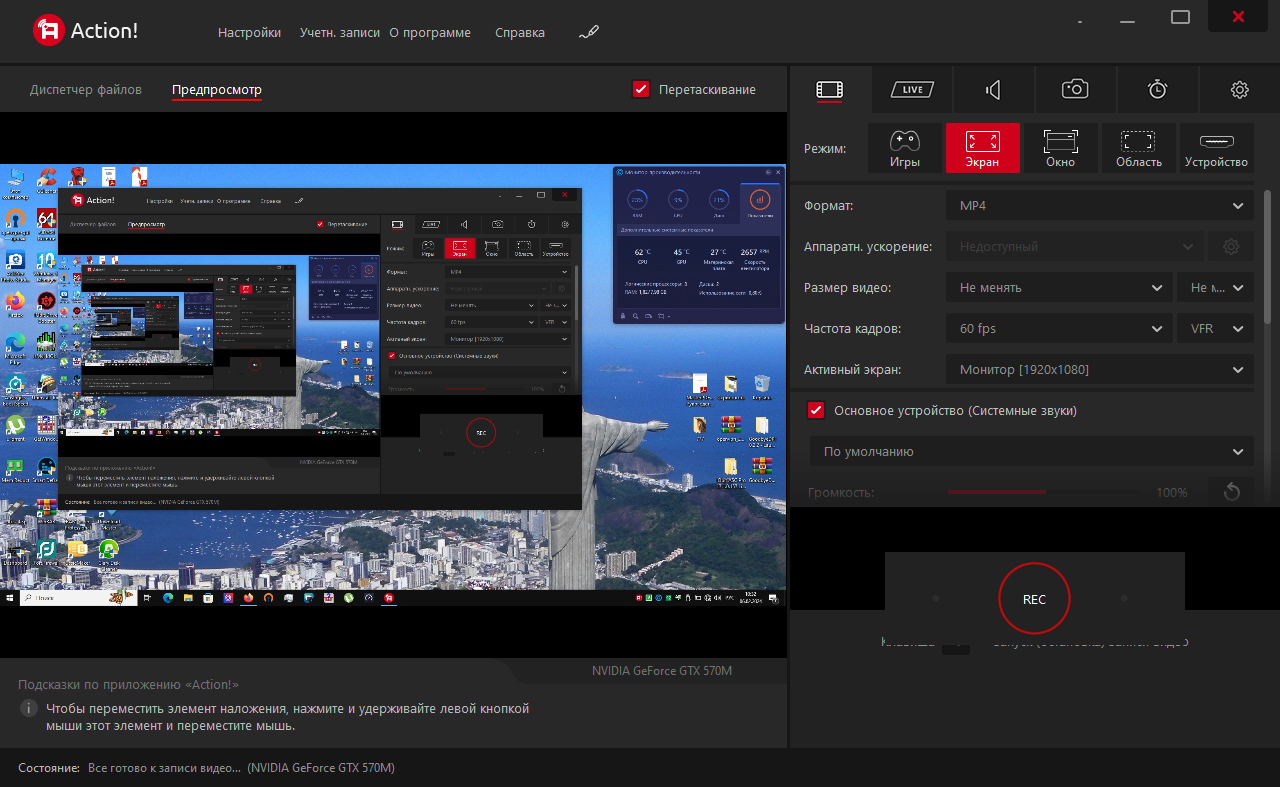Select the Окно recording mode
The height and width of the screenshot is (787, 1280).
point(1060,148)
